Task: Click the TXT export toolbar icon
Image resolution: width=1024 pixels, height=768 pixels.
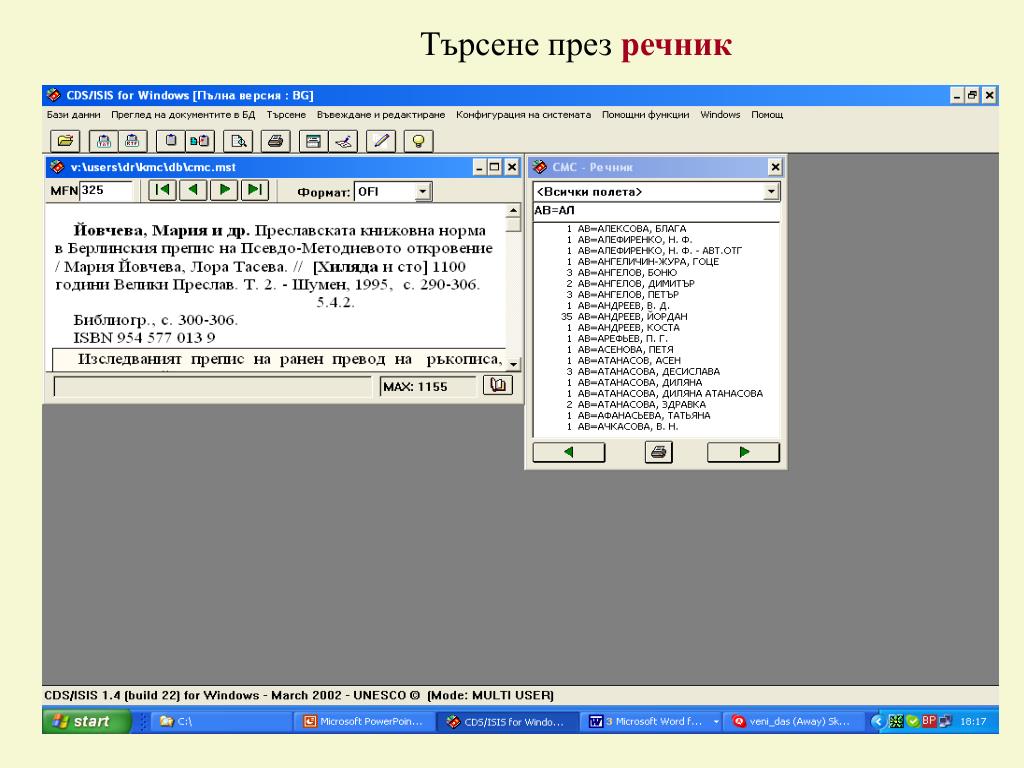Action: click(x=104, y=141)
